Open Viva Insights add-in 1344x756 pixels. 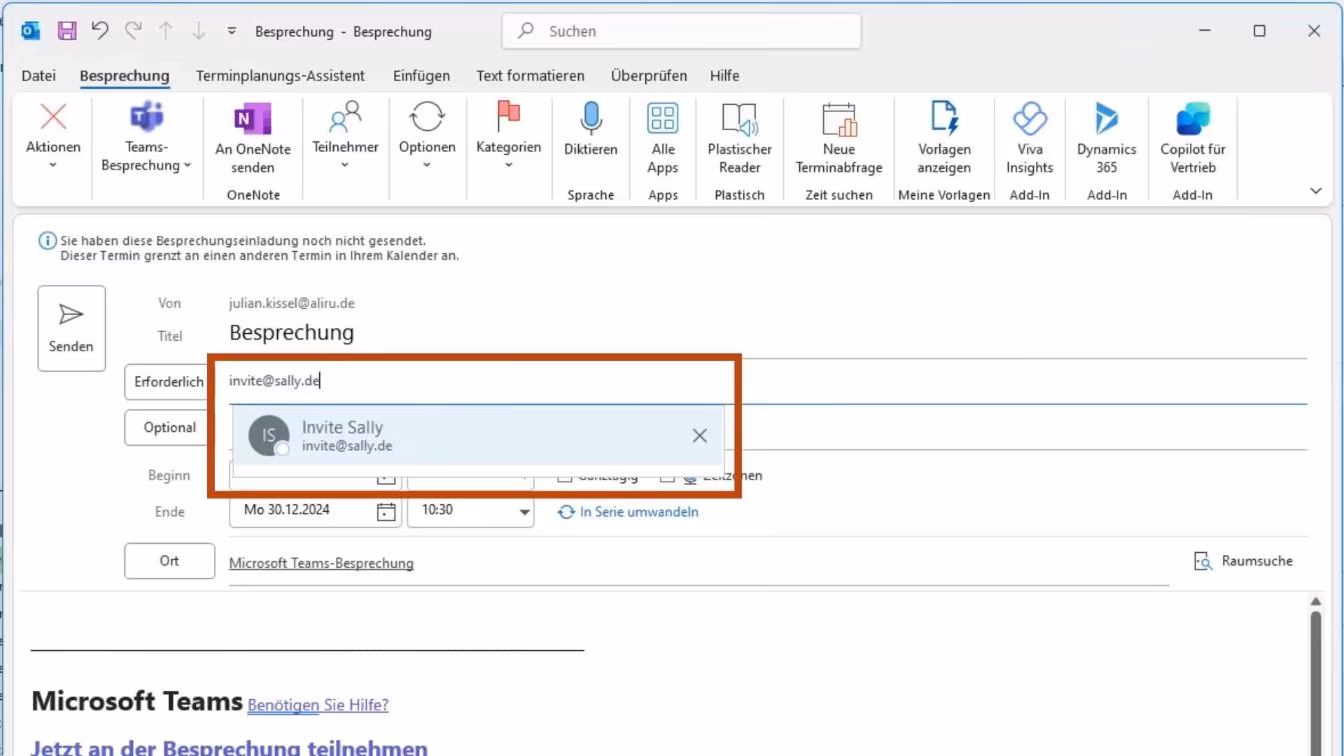(x=1029, y=138)
